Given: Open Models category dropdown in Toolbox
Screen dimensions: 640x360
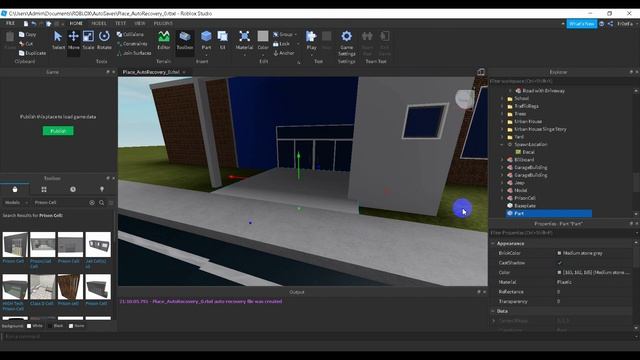Looking at the screenshot, I should (x=16, y=202).
